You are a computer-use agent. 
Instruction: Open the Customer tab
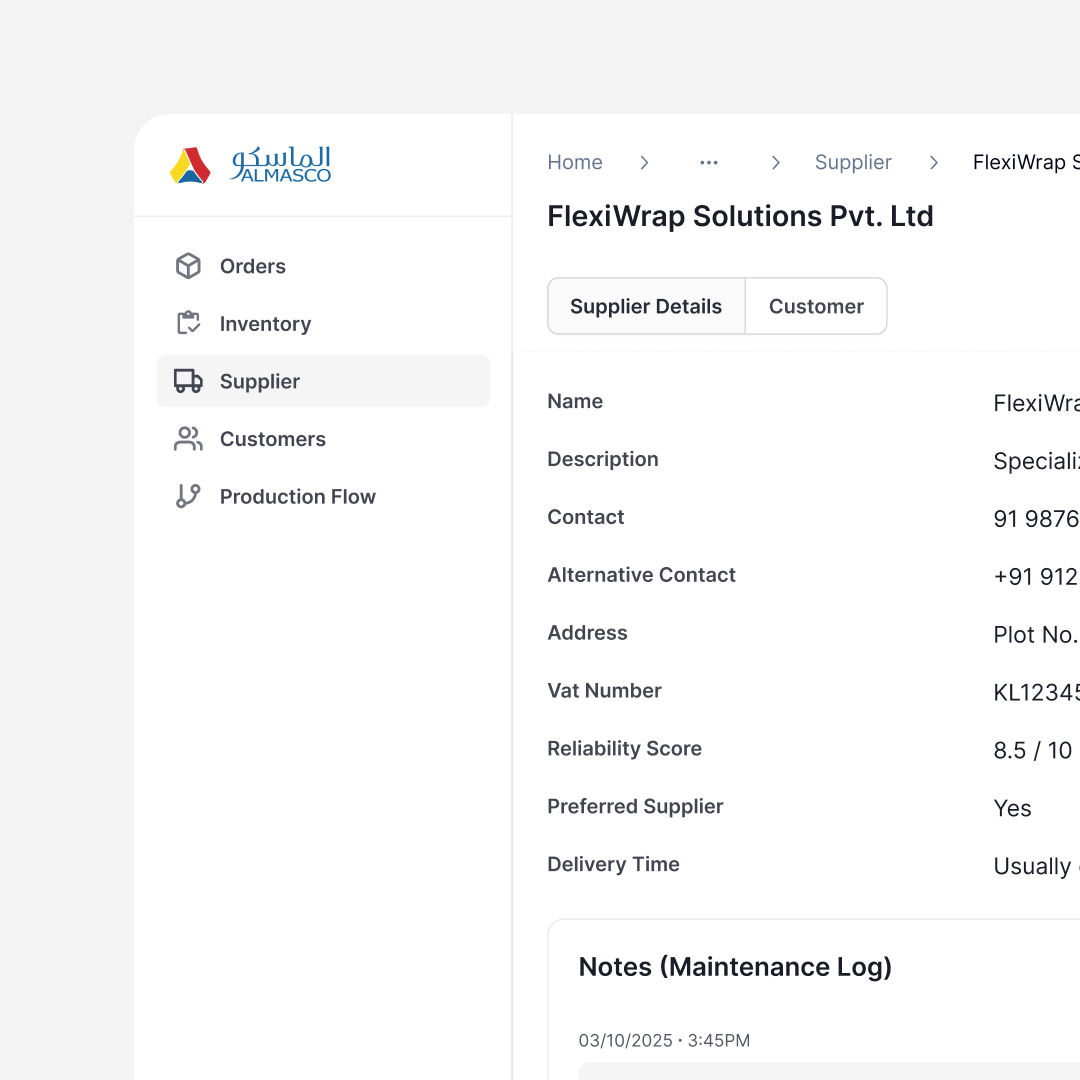coord(816,306)
